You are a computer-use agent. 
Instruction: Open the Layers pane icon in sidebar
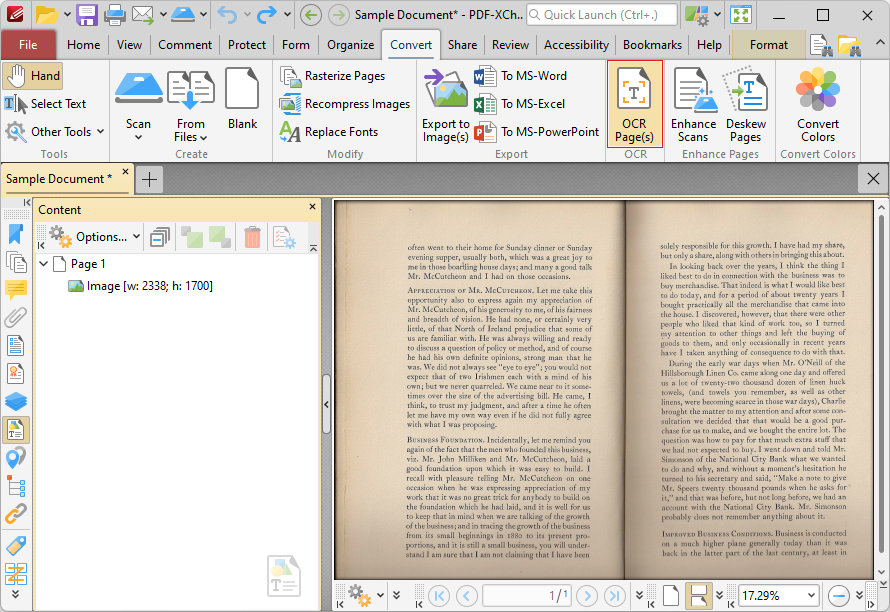pyautogui.click(x=16, y=401)
